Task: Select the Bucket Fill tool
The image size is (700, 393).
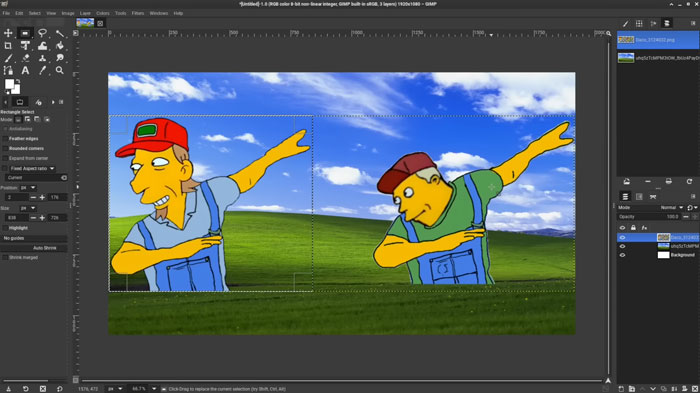Action: pyautogui.click(x=59, y=46)
